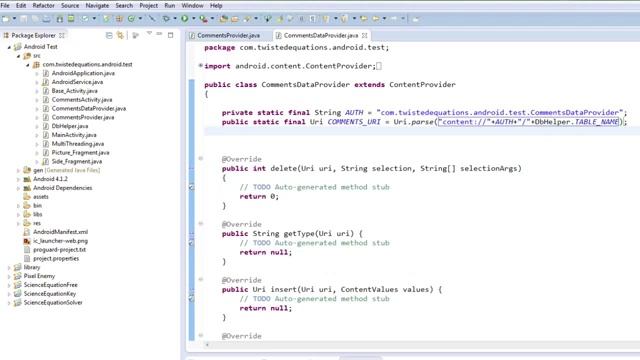The height and width of the screenshot is (360, 640).
Task: Expand the Pixel Enemy project
Action: (9, 276)
